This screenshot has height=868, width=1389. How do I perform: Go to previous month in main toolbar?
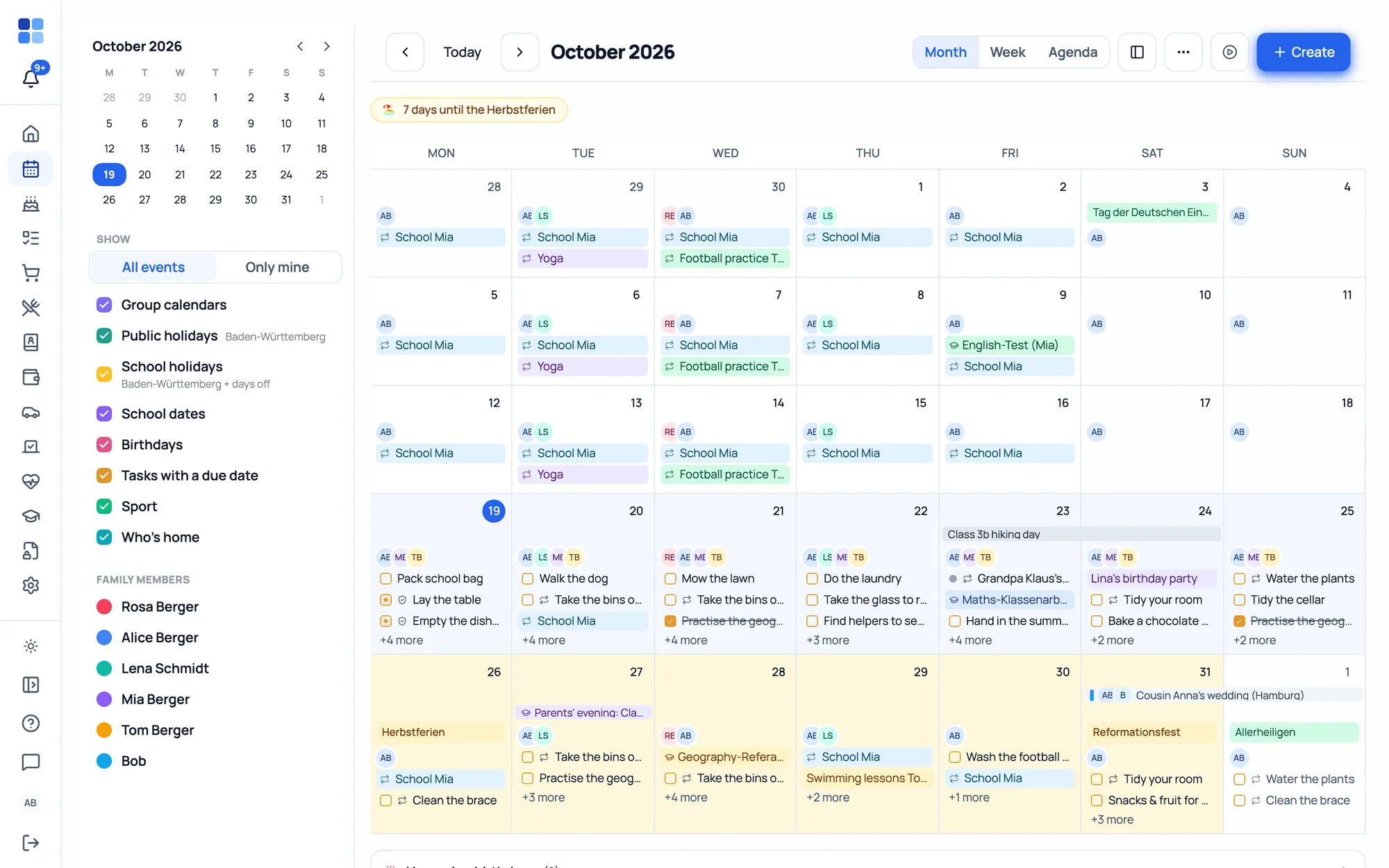[x=405, y=52]
